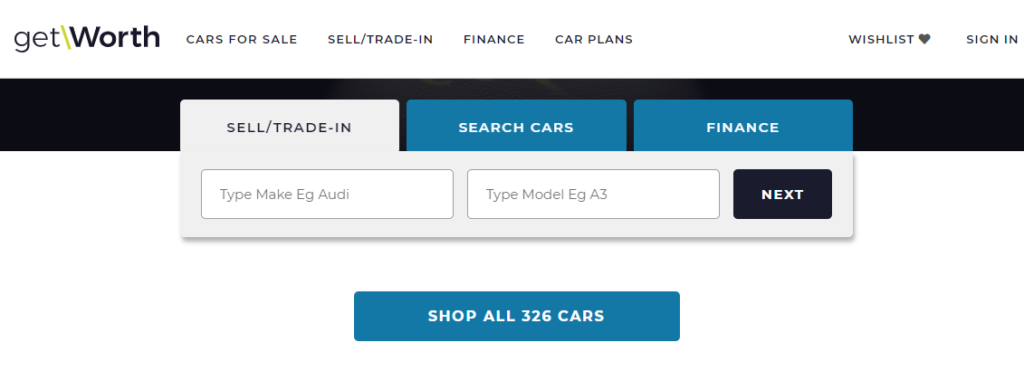Open the Wishlist link

pyautogui.click(x=889, y=39)
